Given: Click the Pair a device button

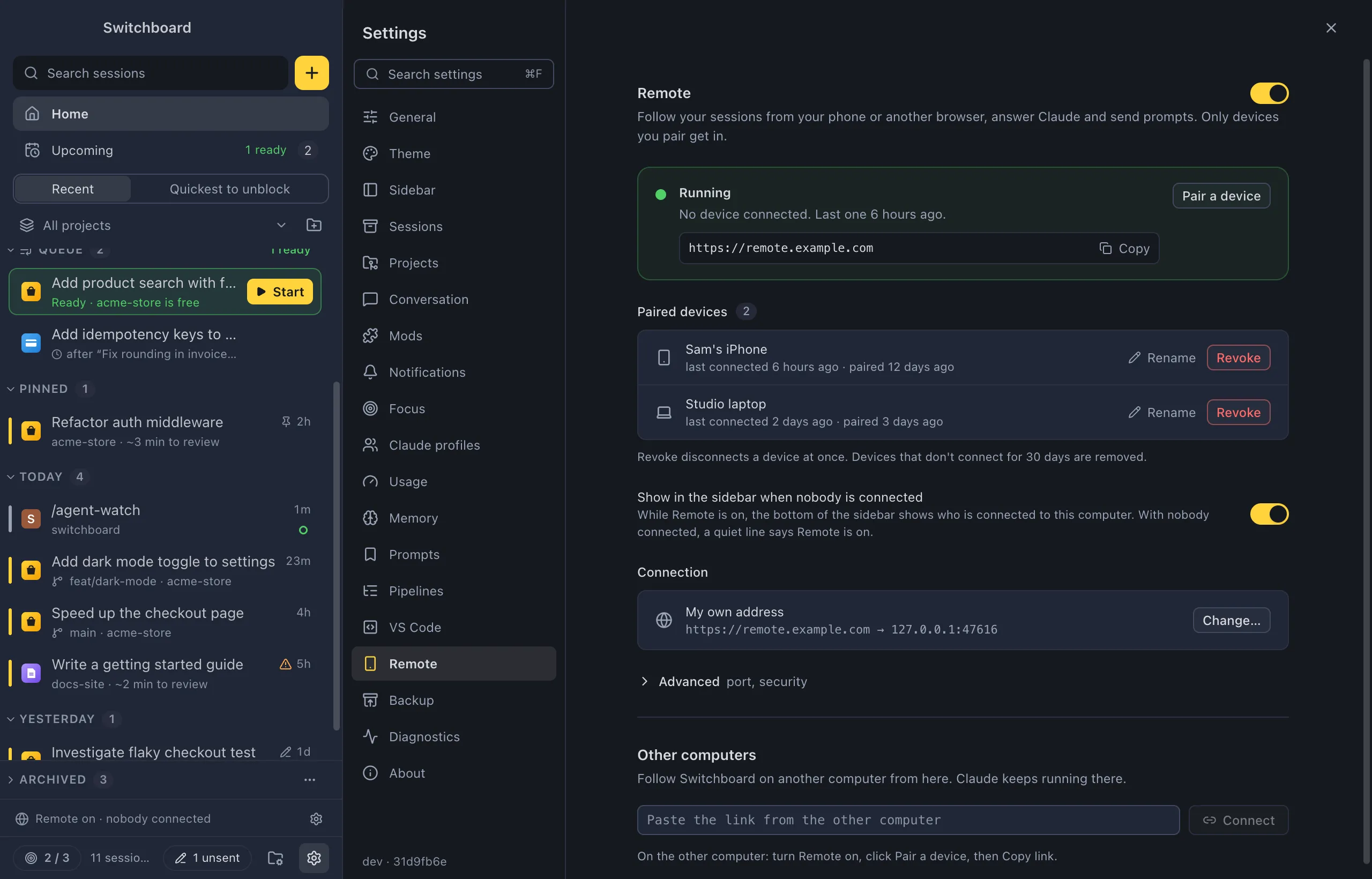Looking at the screenshot, I should (1221, 196).
